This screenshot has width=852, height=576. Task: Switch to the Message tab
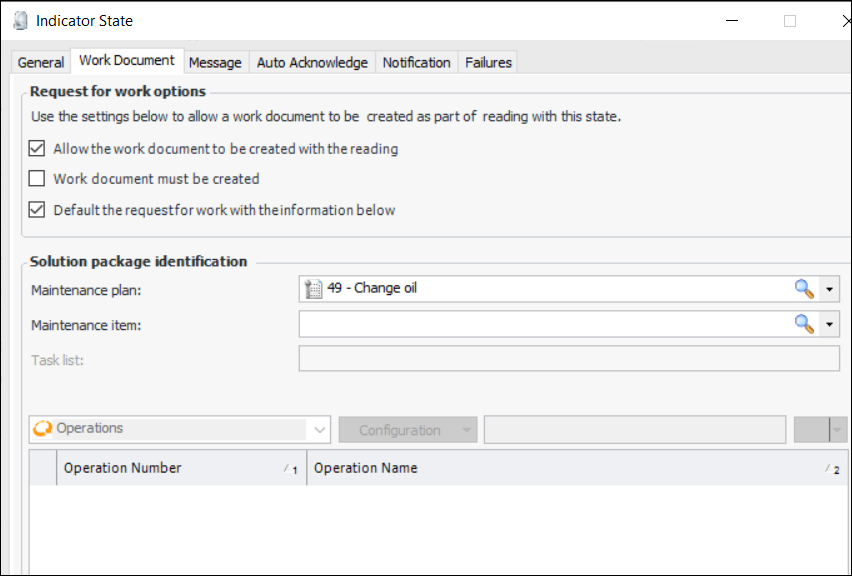[x=215, y=62]
